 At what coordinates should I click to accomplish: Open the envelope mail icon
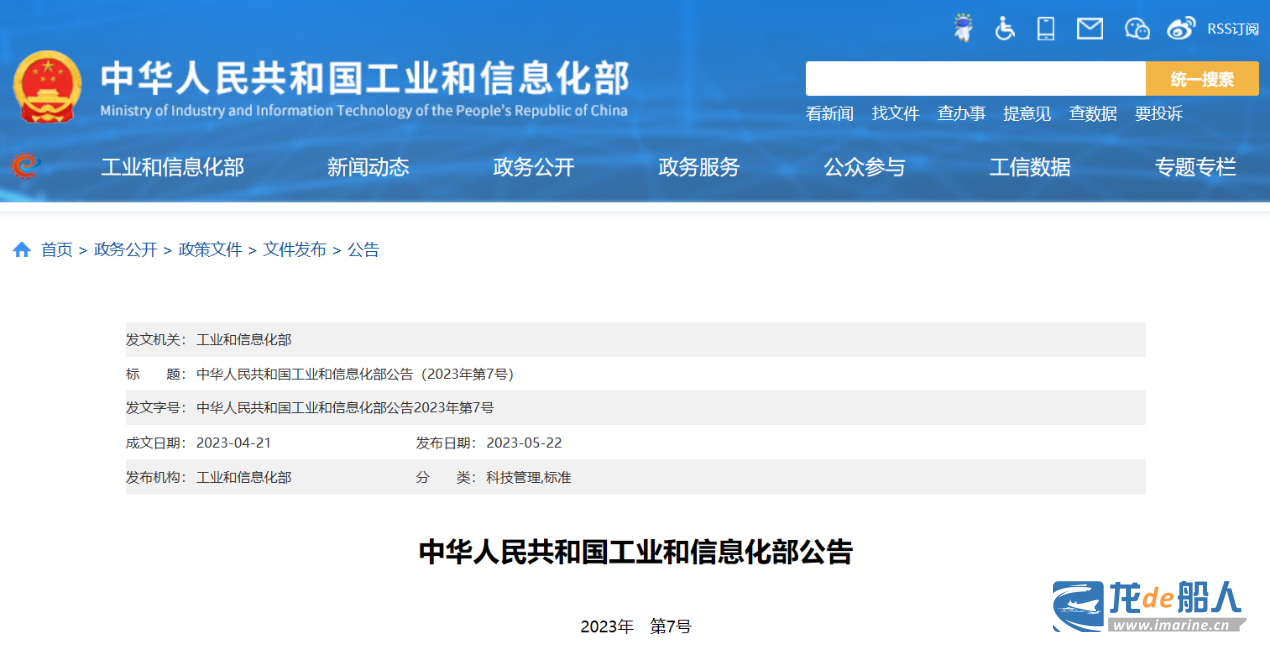tap(1089, 28)
